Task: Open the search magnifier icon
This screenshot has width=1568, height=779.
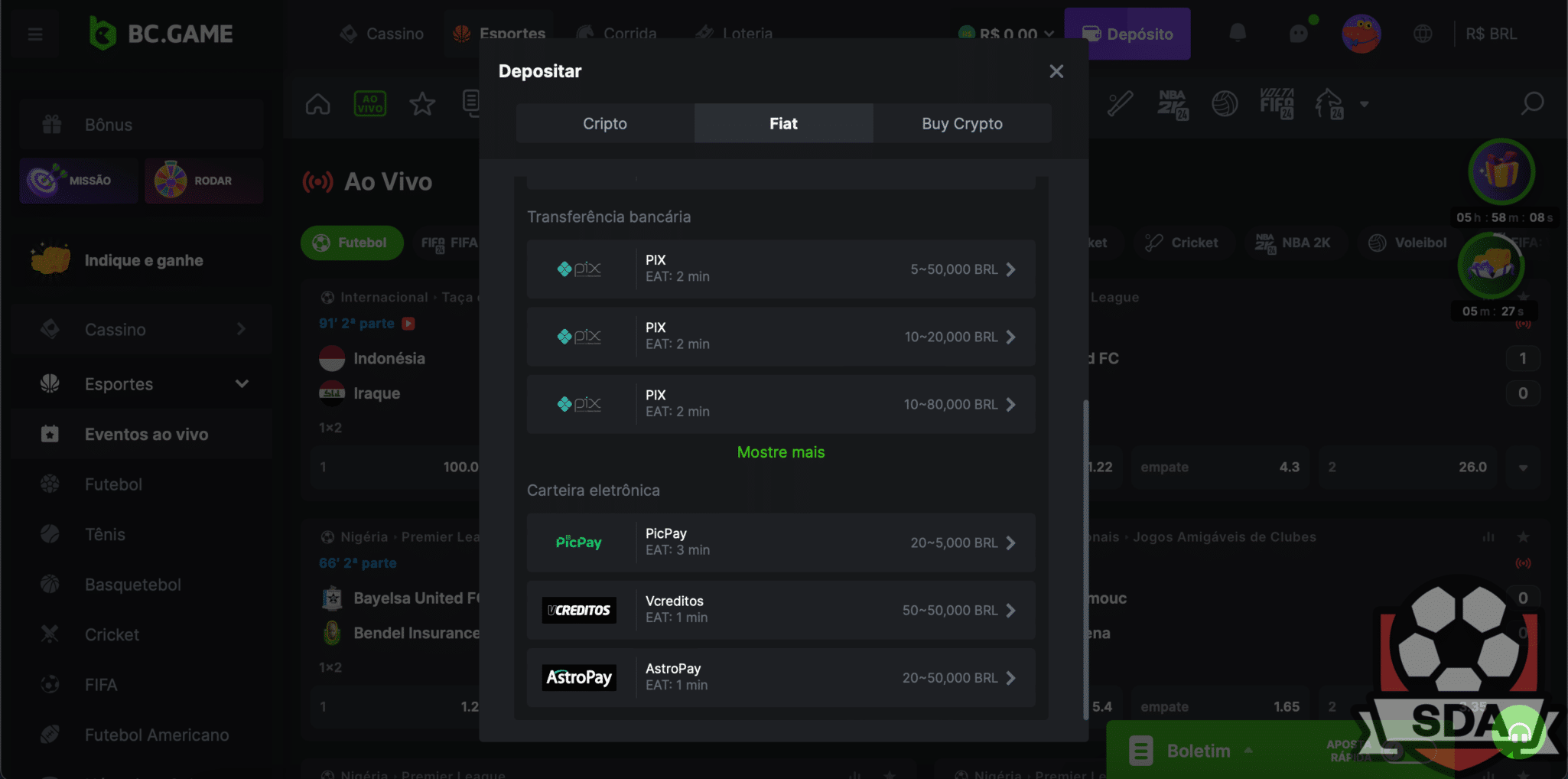Action: 1532,103
